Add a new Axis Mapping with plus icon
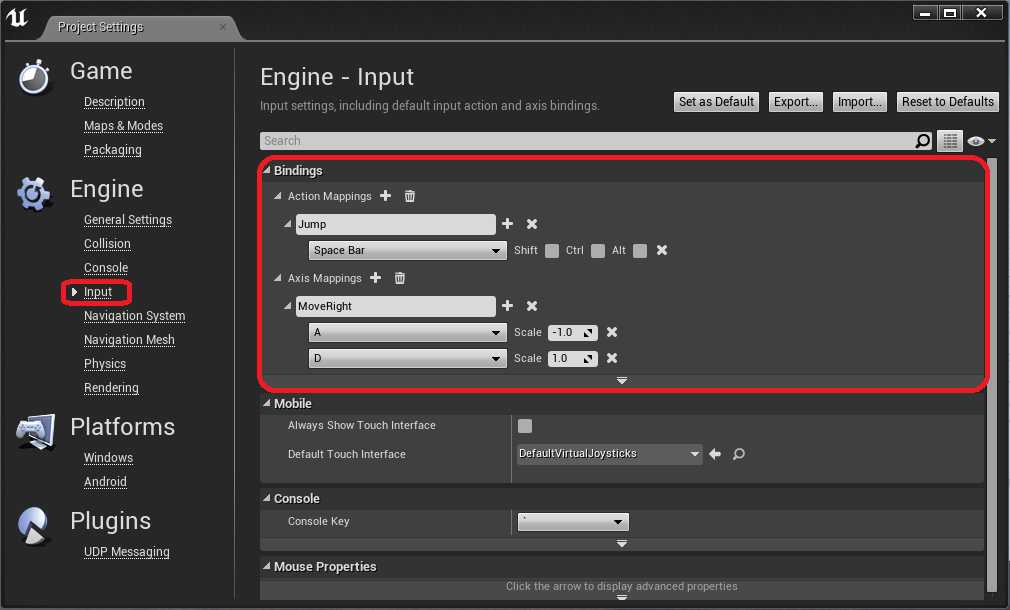Viewport: 1010px width, 610px height. 376,278
